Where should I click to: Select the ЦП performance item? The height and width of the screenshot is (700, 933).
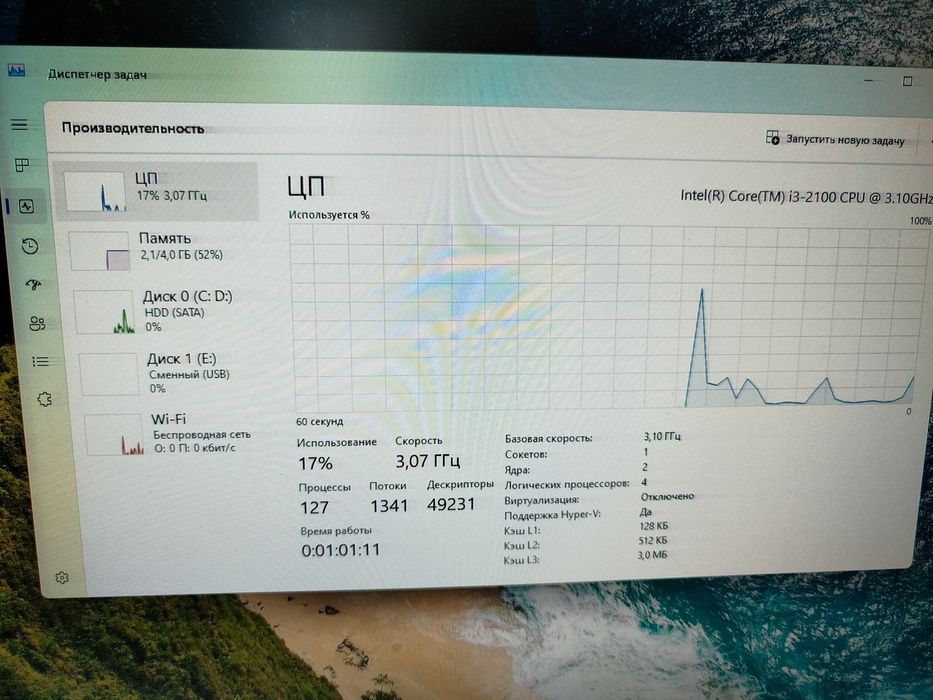(x=156, y=191)
